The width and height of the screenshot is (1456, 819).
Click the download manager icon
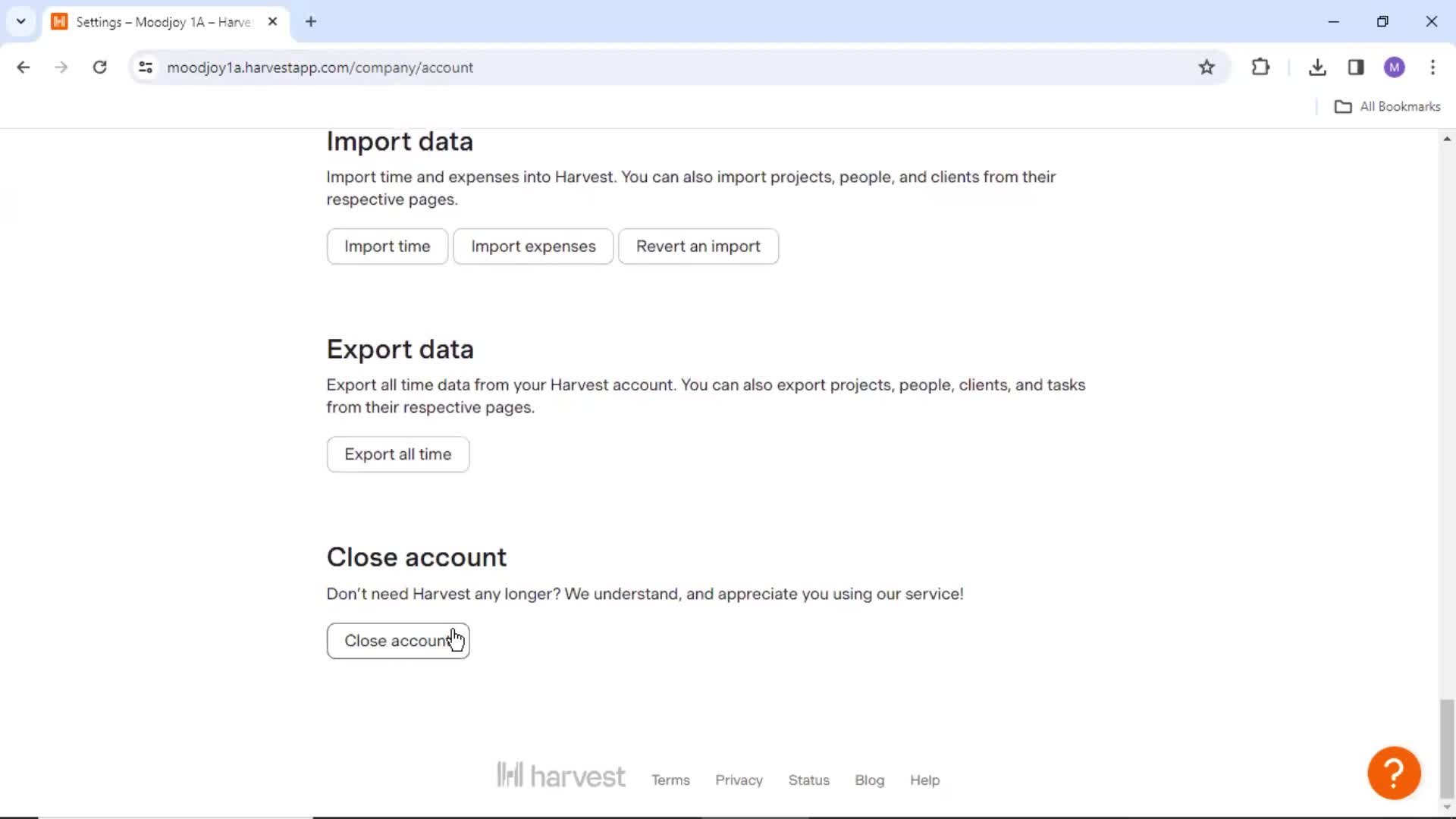coord(1319,67)
